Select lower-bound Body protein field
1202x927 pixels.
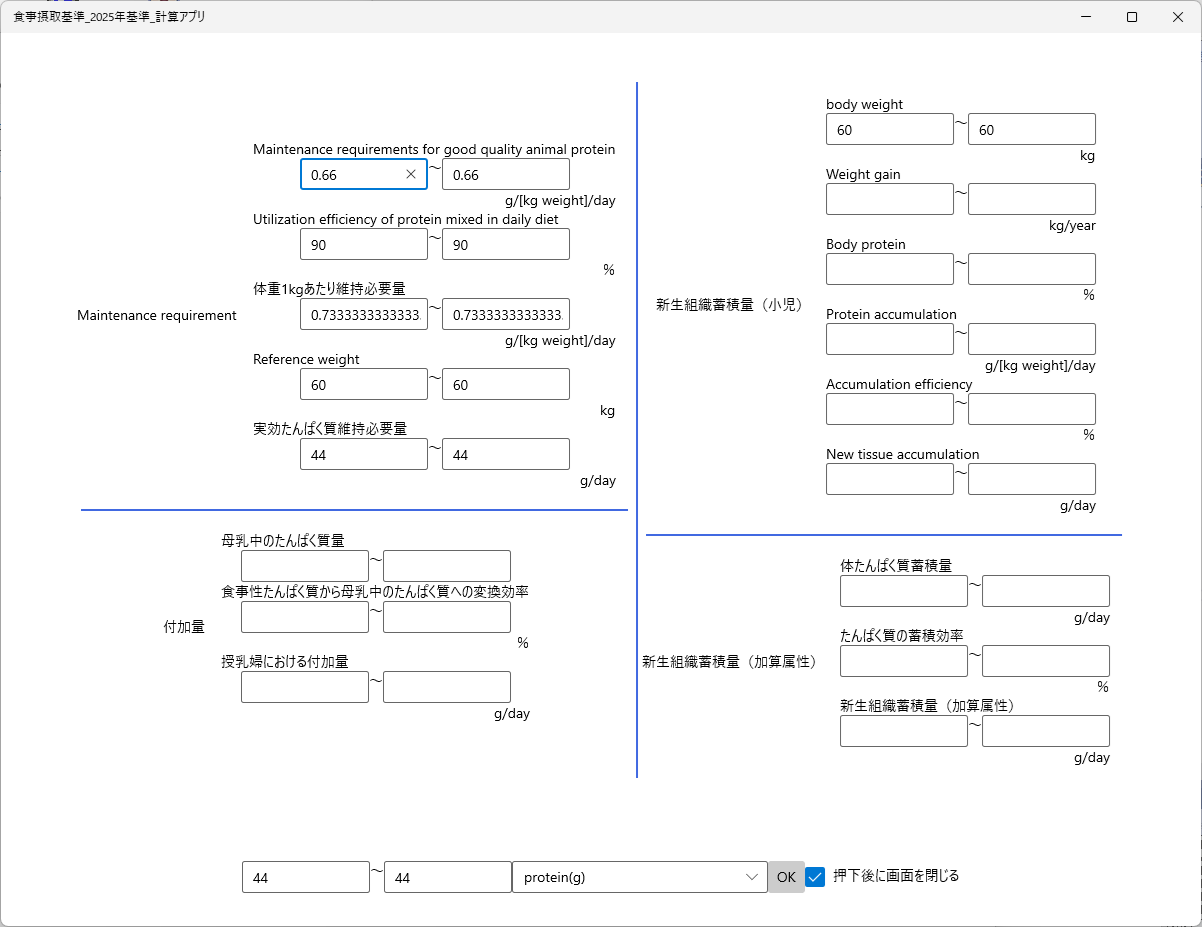point(890,269)
